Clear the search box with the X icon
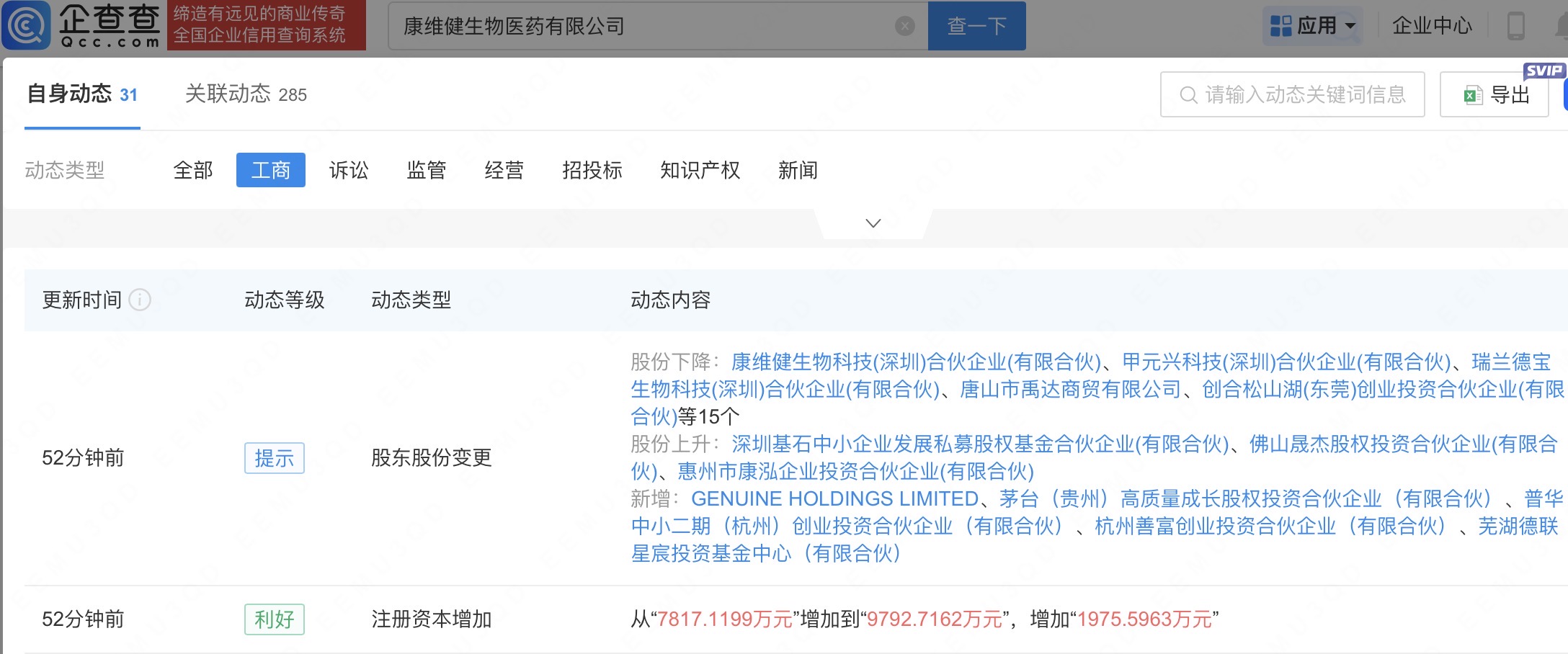This screenshot has height=654, width=1568. pyautogui.click(x=905, y=27)
